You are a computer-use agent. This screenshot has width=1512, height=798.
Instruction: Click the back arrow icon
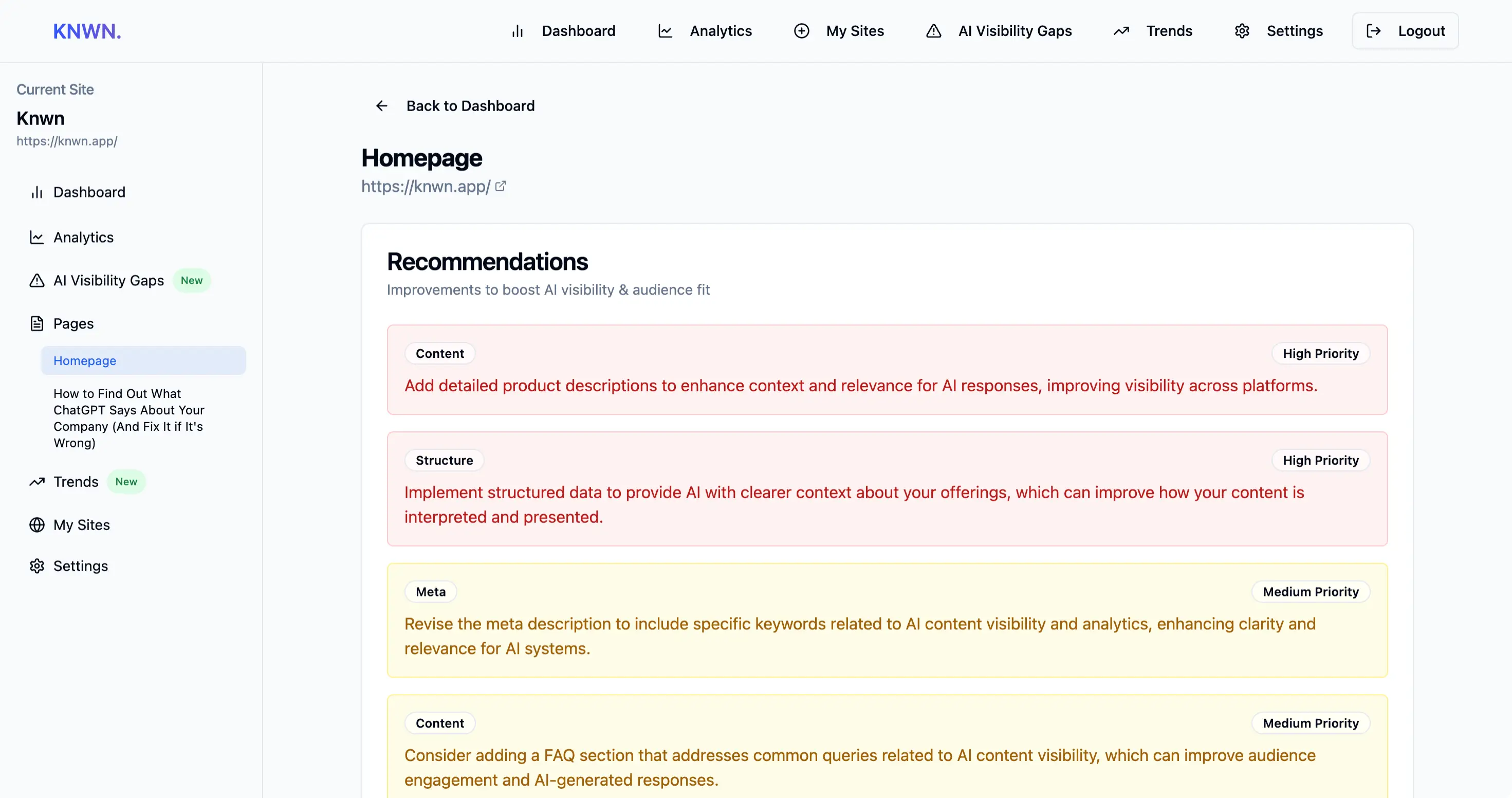[381, 106]
